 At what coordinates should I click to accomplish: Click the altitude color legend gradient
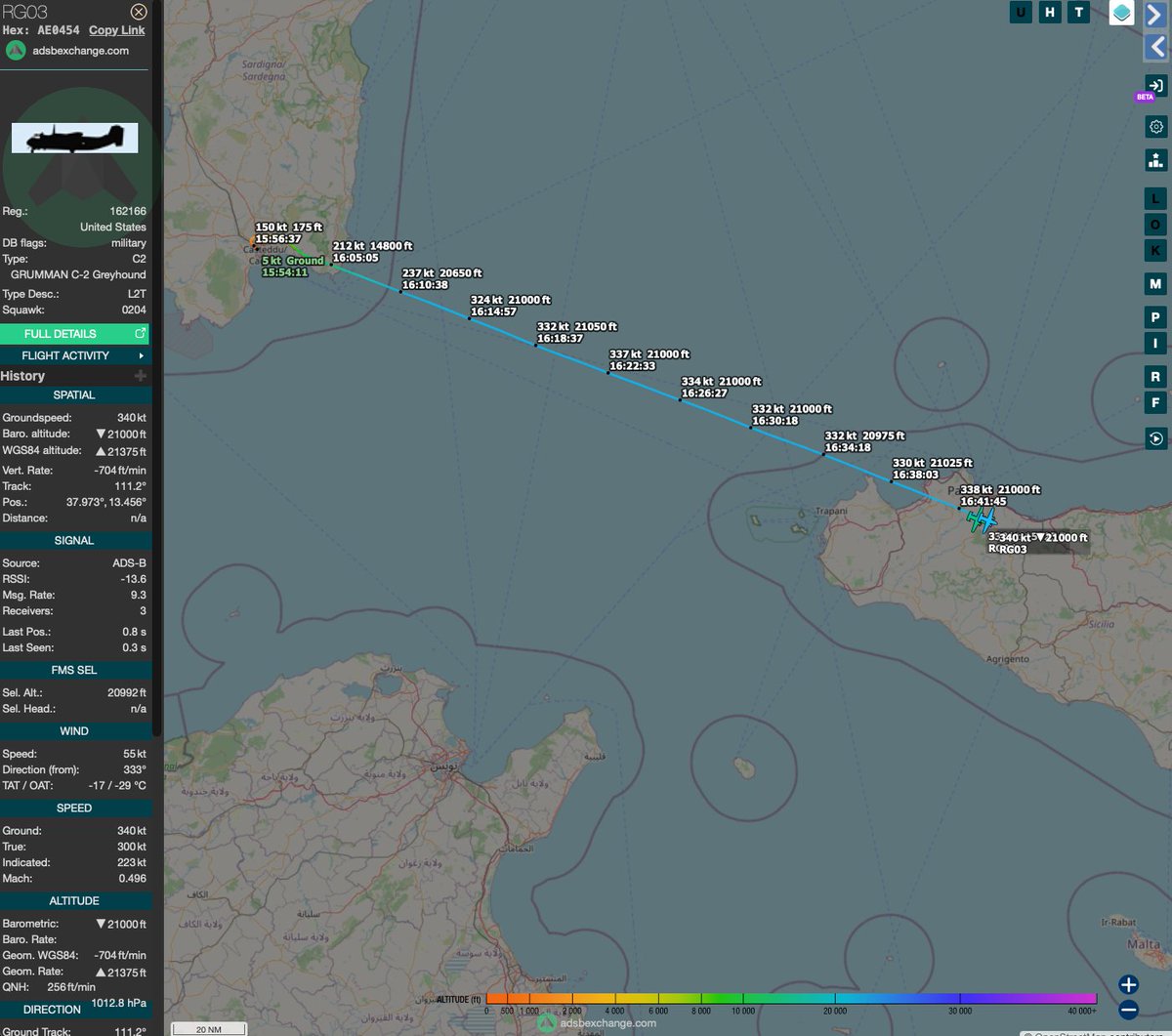(781, 999)
